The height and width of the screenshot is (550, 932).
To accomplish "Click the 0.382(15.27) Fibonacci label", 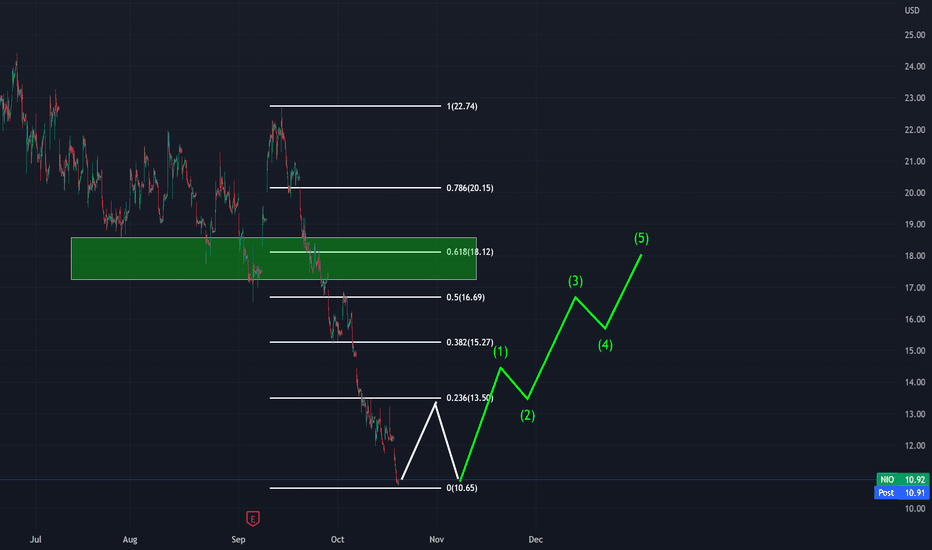I will pyautogui.click(x=470, y=342).
